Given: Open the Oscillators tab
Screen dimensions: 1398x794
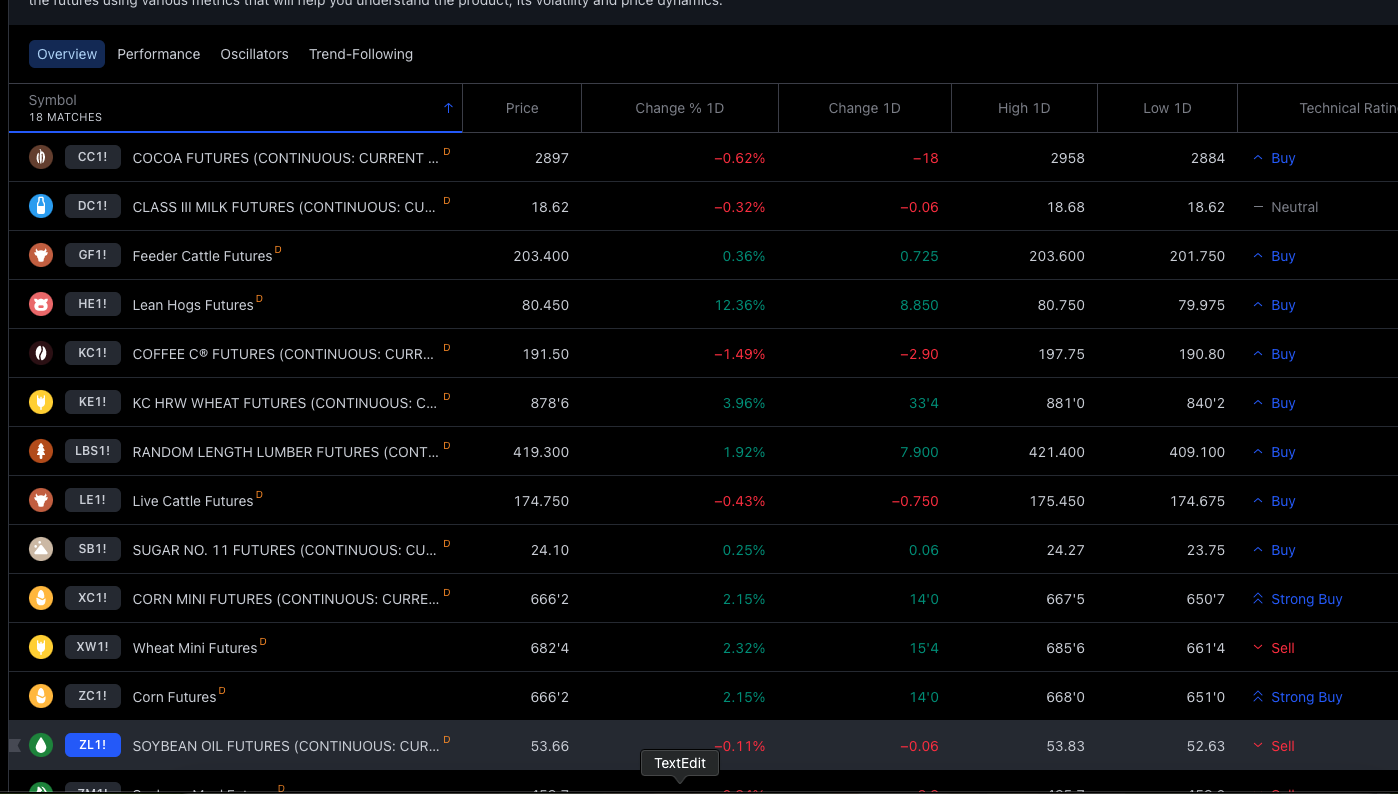Looking at the screenshot, I should (254, 54).
